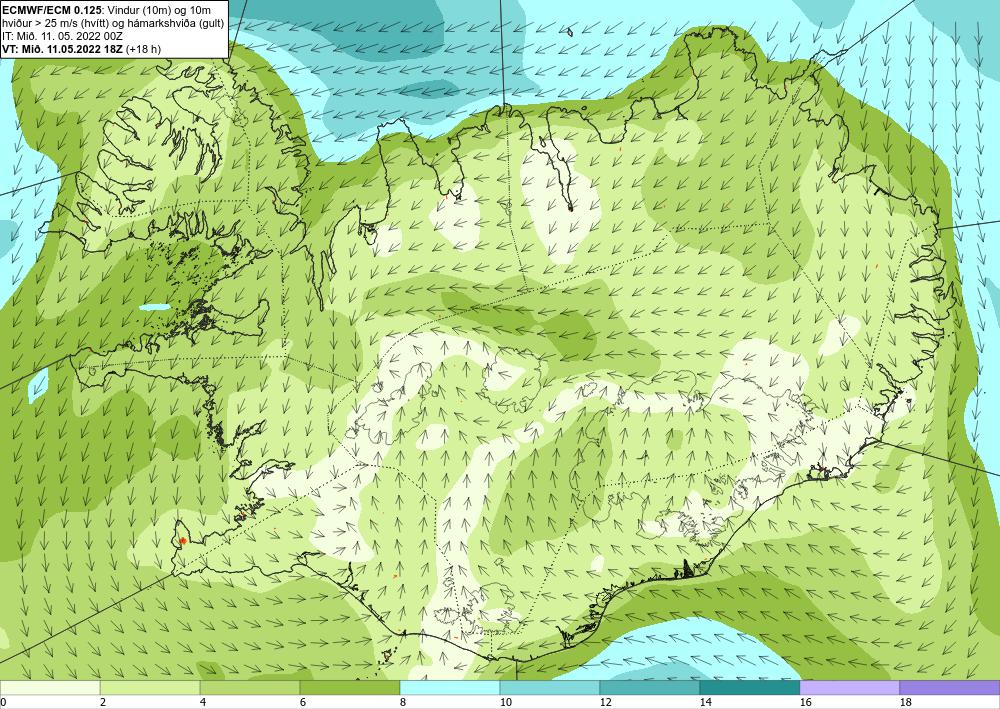
Task: Click the light green 2–4 m/s legend swatch
Action: pyautogui.click(x=150, y=687)
